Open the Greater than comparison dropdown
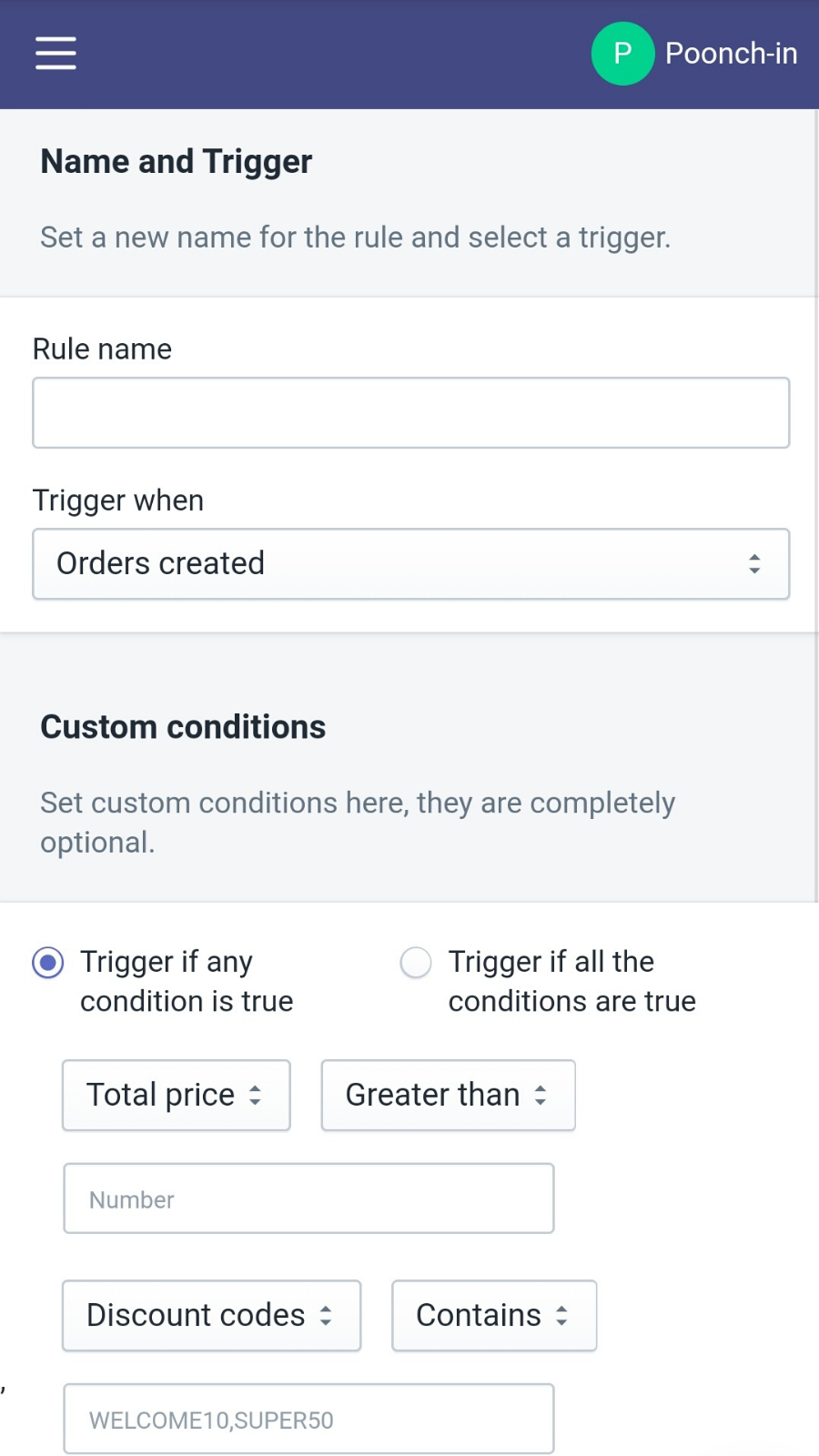This screenshot has width=819, height=1456. coord(448,1095)
